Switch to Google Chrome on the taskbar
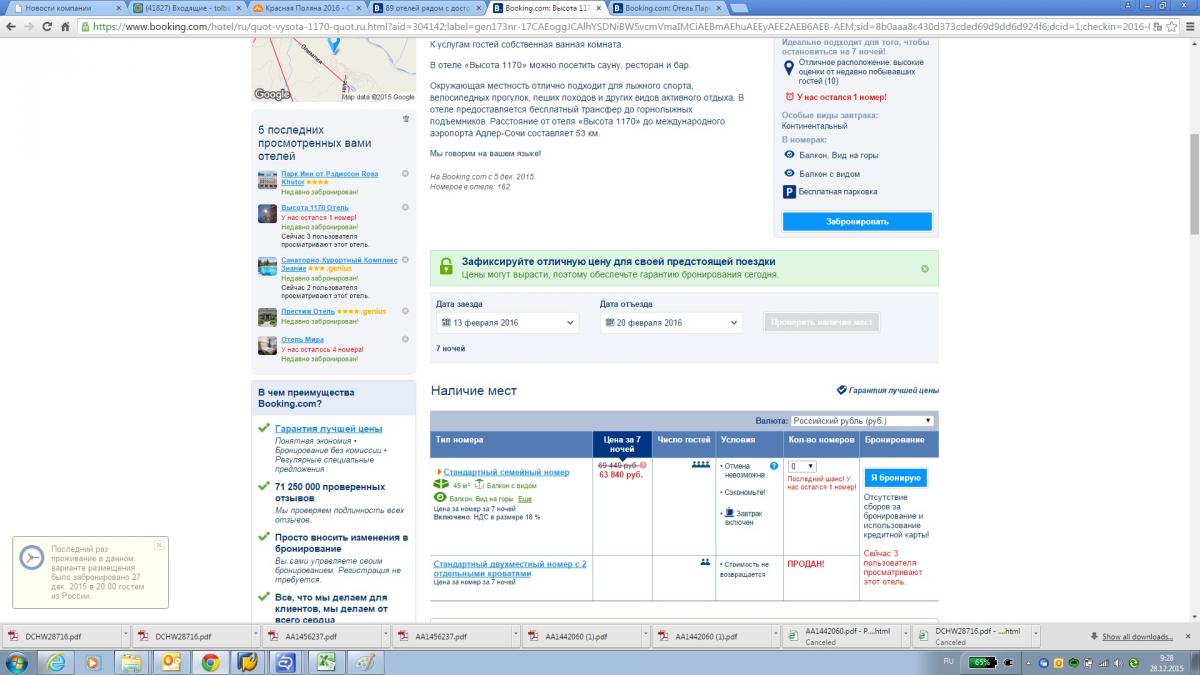This screenshot has width=1200, height=675. (209, 662)
